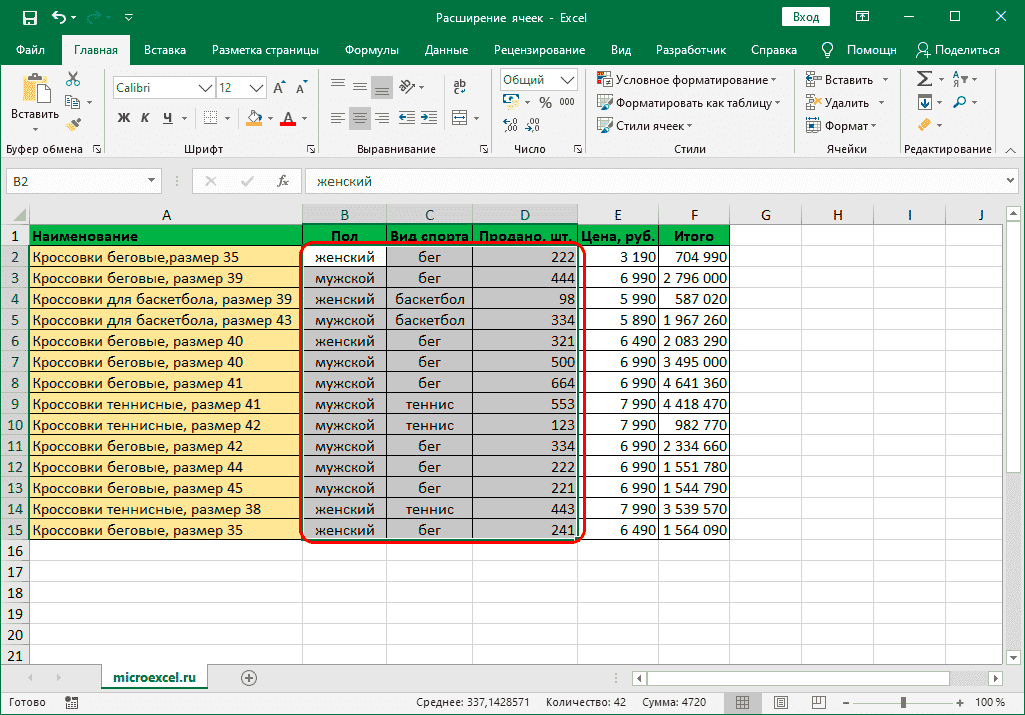The image size is (1025, 715).
Task: Apply bold formatting with the Ж icon
Action: click(124, 118)
